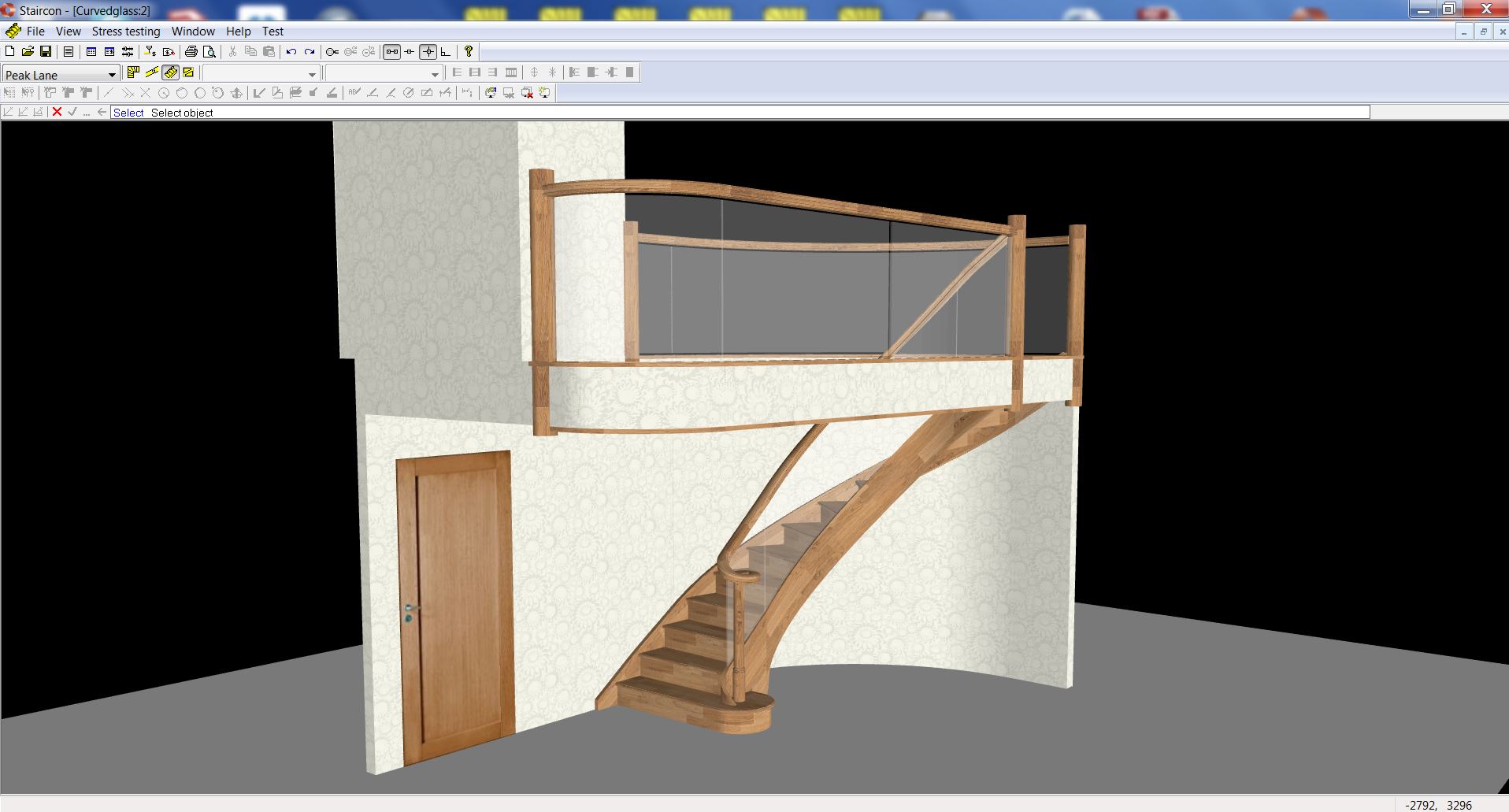Open the Peak Lane dropdown
Viewport: 1509px width, 812px height.
[x=113, y=74]
